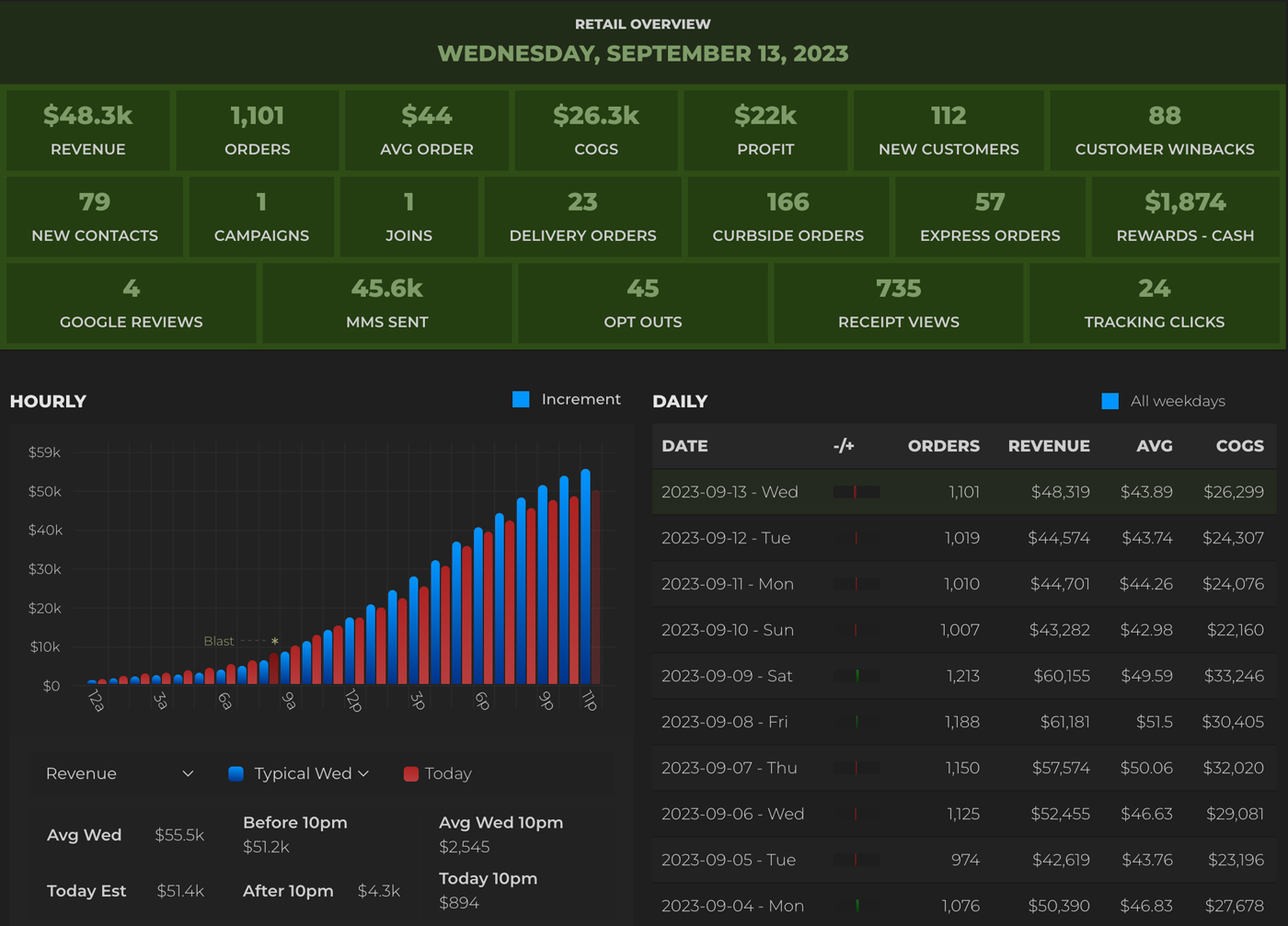This screenshot has width=1288, height=926.
Task: Sort table by the REVENUE column header
Action: click(1048, 446)
